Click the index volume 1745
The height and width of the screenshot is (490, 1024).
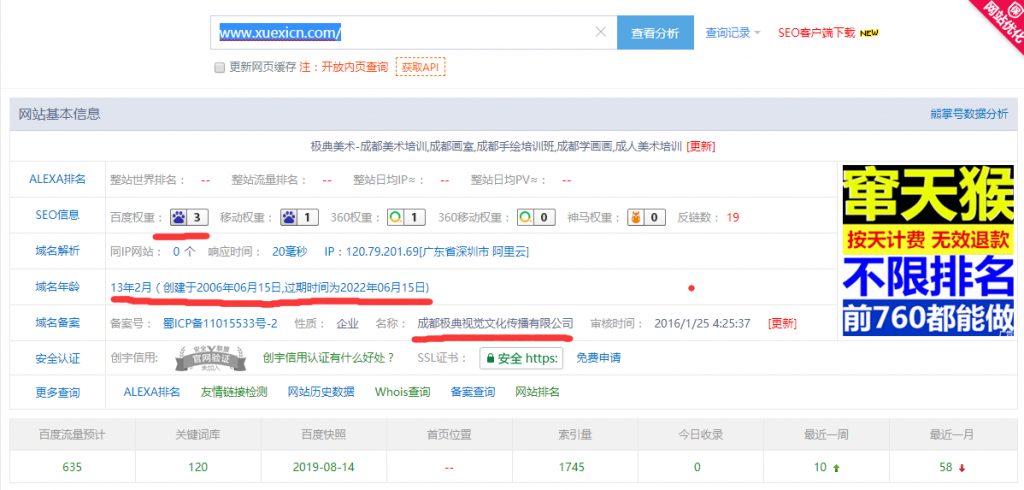[571, 468]
